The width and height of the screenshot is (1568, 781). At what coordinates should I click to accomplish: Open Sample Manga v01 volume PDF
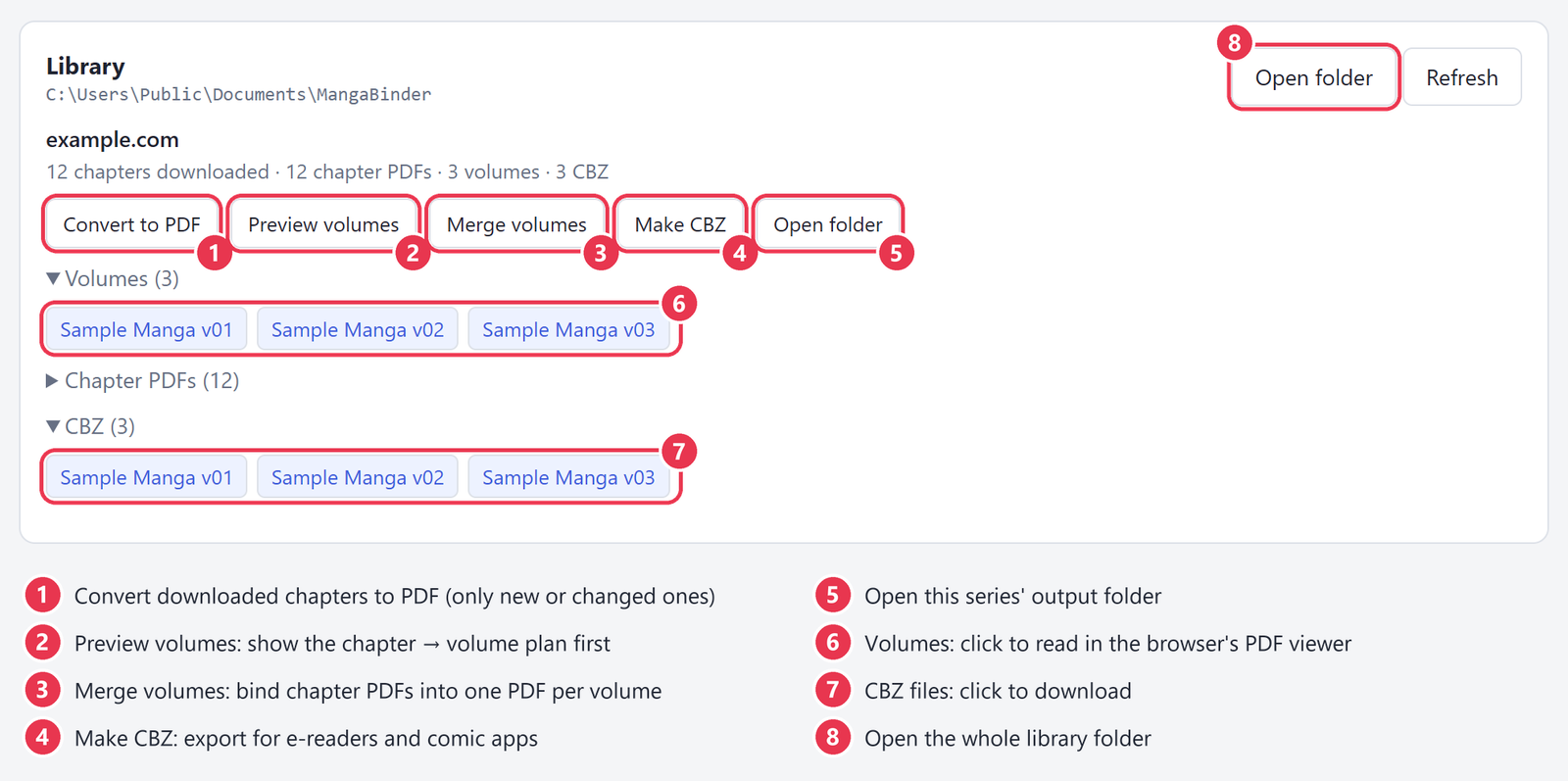point(146,329)
